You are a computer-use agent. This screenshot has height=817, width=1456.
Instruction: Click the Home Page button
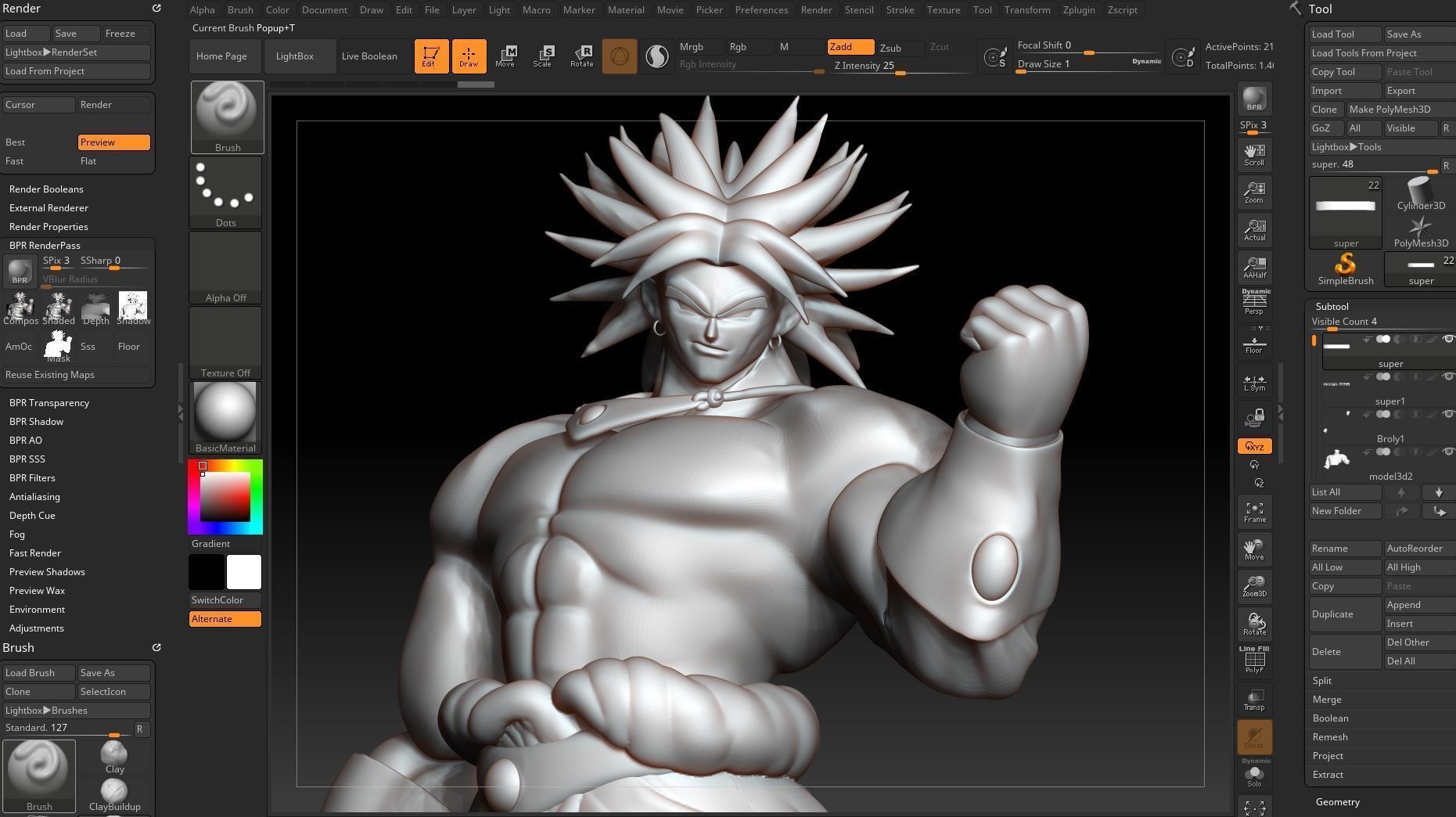[225, 56]
